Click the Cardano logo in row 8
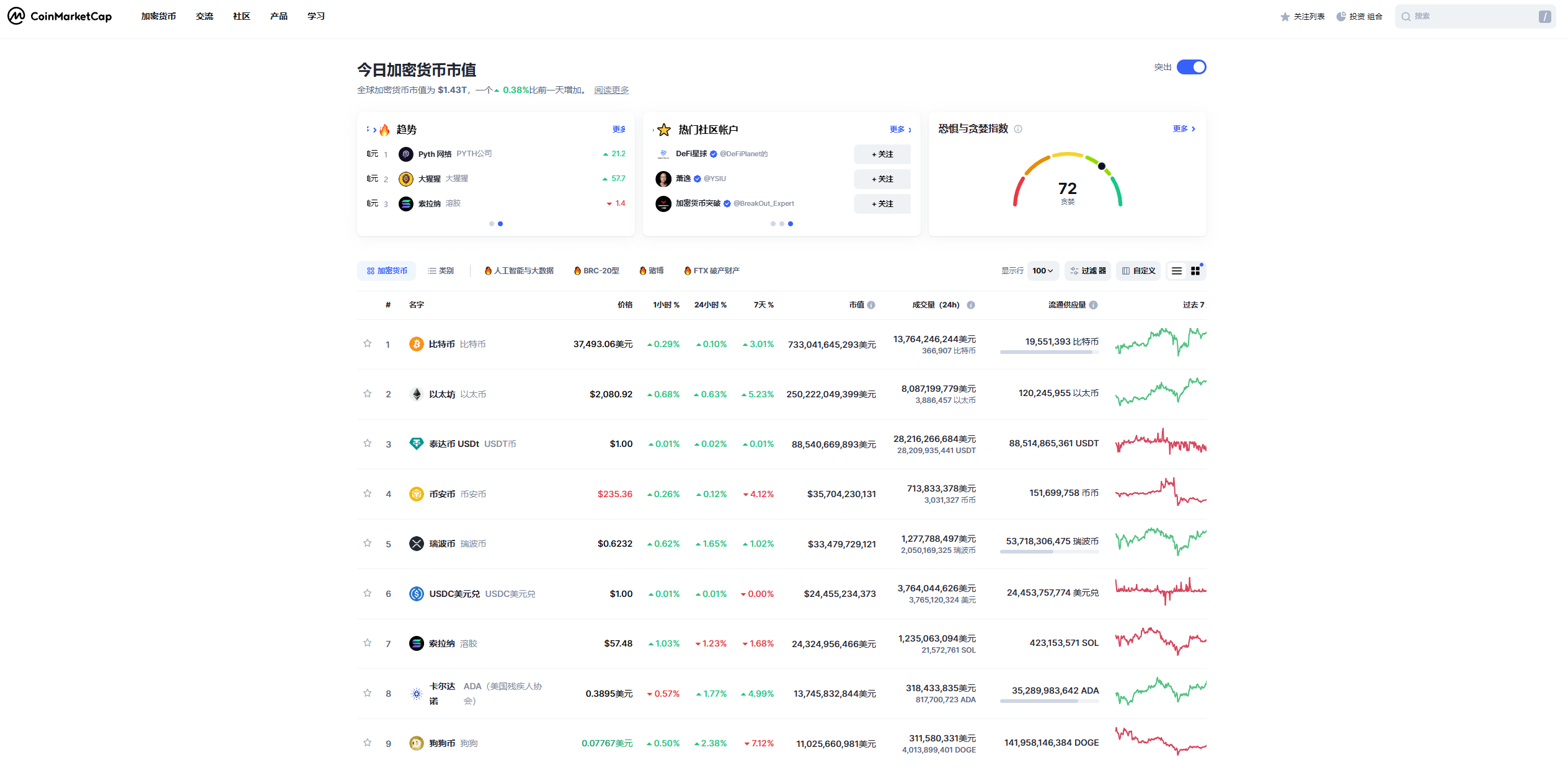The image size is (1568, 768). click(x=417, y=694)
